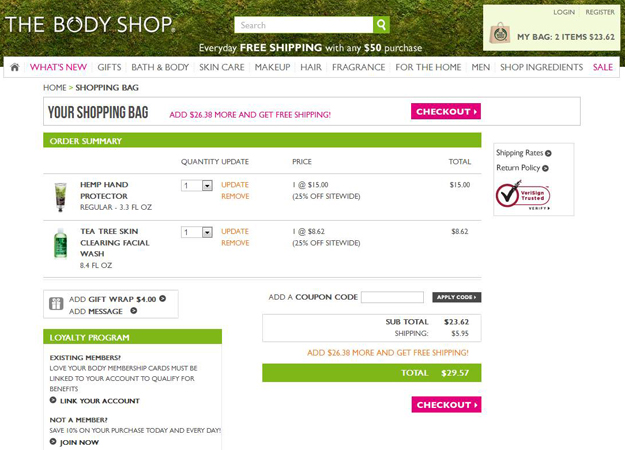Focus the Search input field
This screenshot has width=625, height=450.
tap(304, 25)
